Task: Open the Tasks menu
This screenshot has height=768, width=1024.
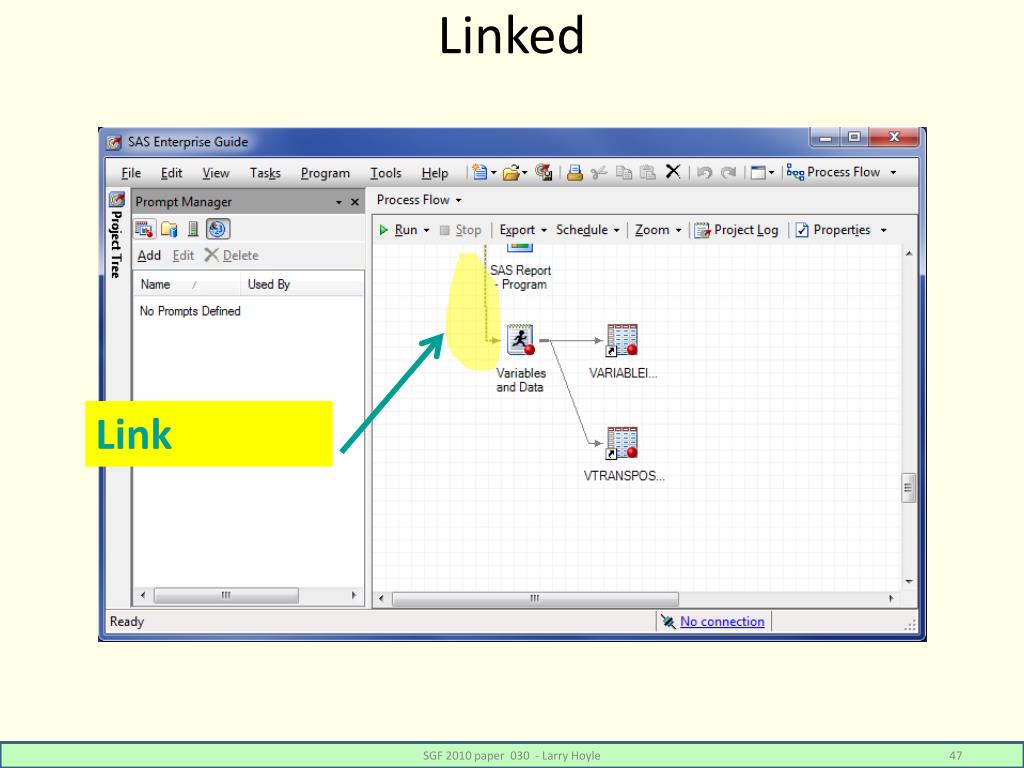Action: [x=265, y=173]
